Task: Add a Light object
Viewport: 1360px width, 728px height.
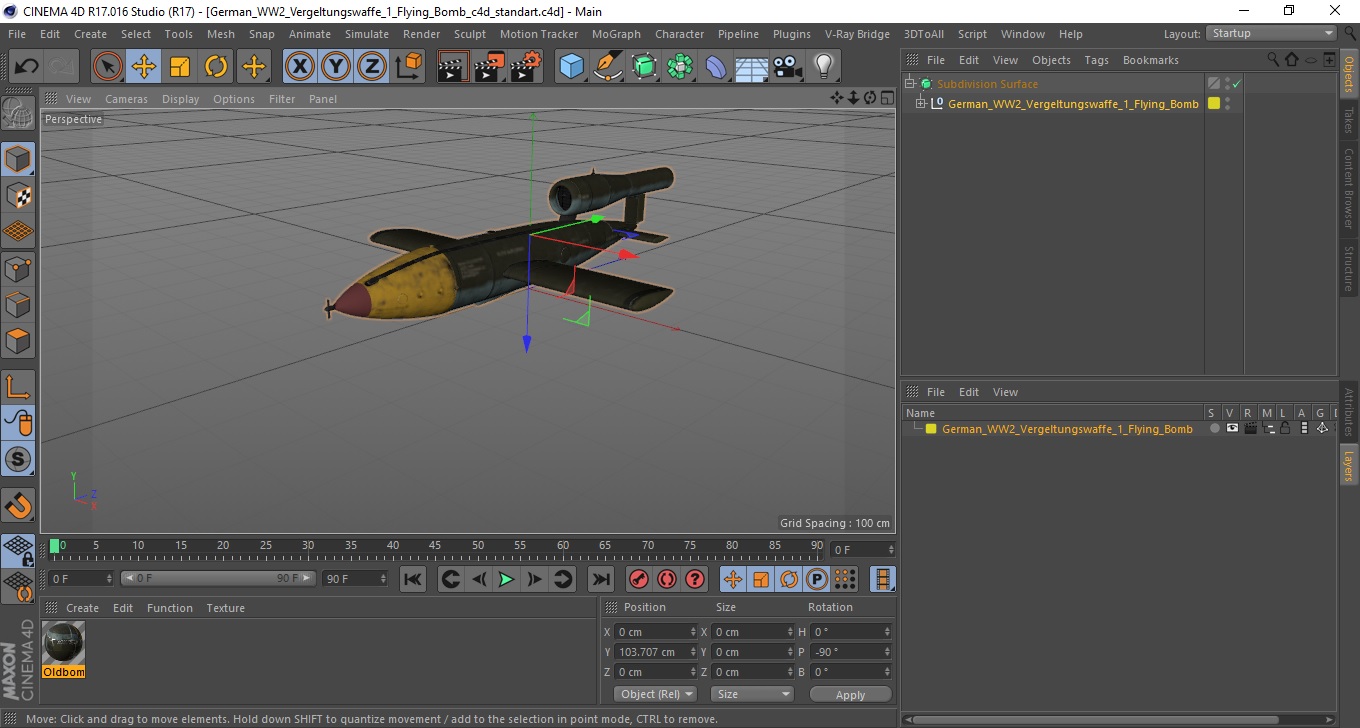Action: [823, 67]
